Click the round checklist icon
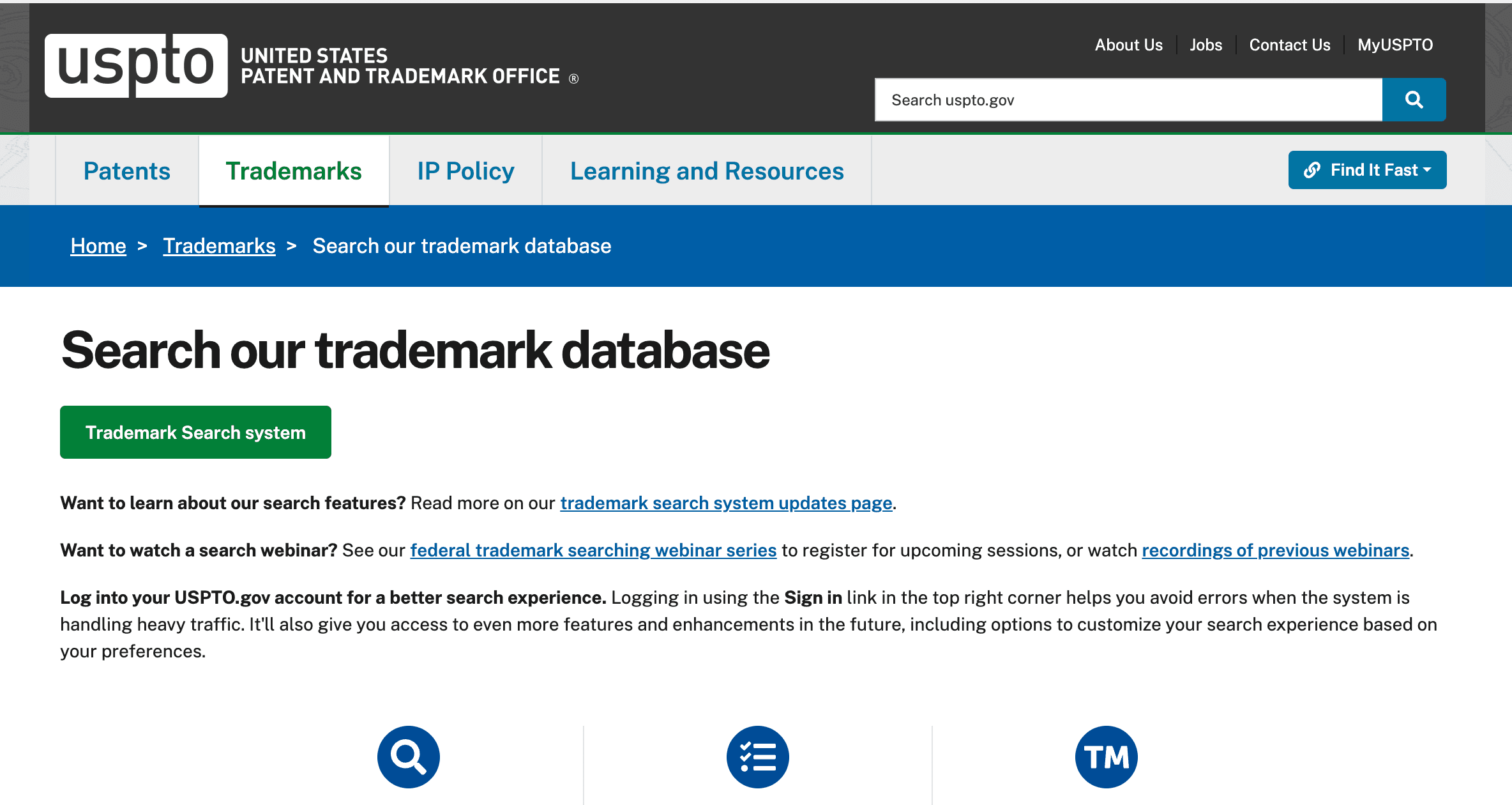 pos(758,757)
